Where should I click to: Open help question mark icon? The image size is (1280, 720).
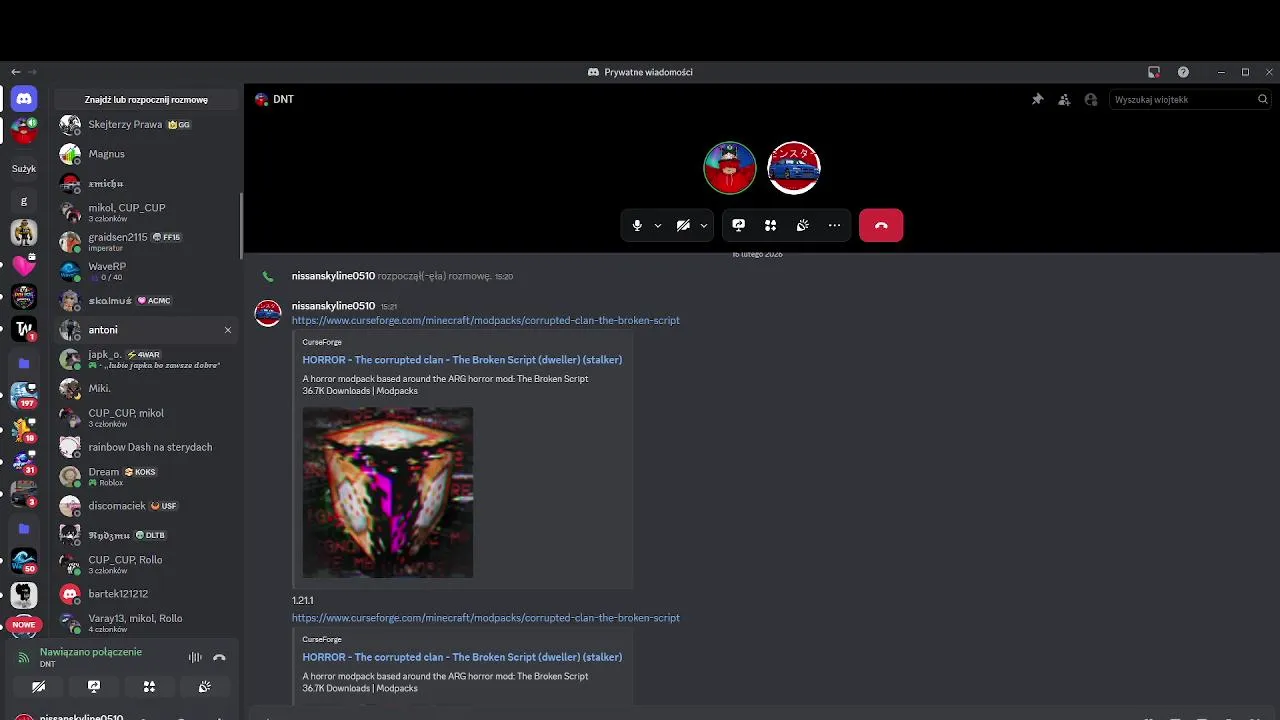(1183, 72)
